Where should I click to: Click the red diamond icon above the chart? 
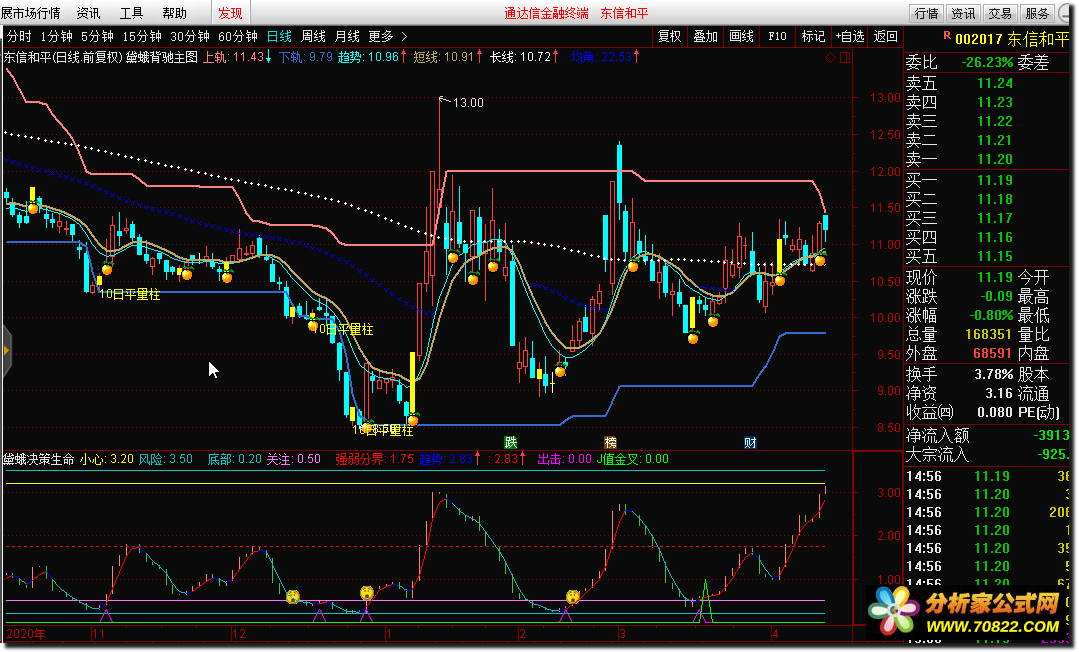click(830, 58)
